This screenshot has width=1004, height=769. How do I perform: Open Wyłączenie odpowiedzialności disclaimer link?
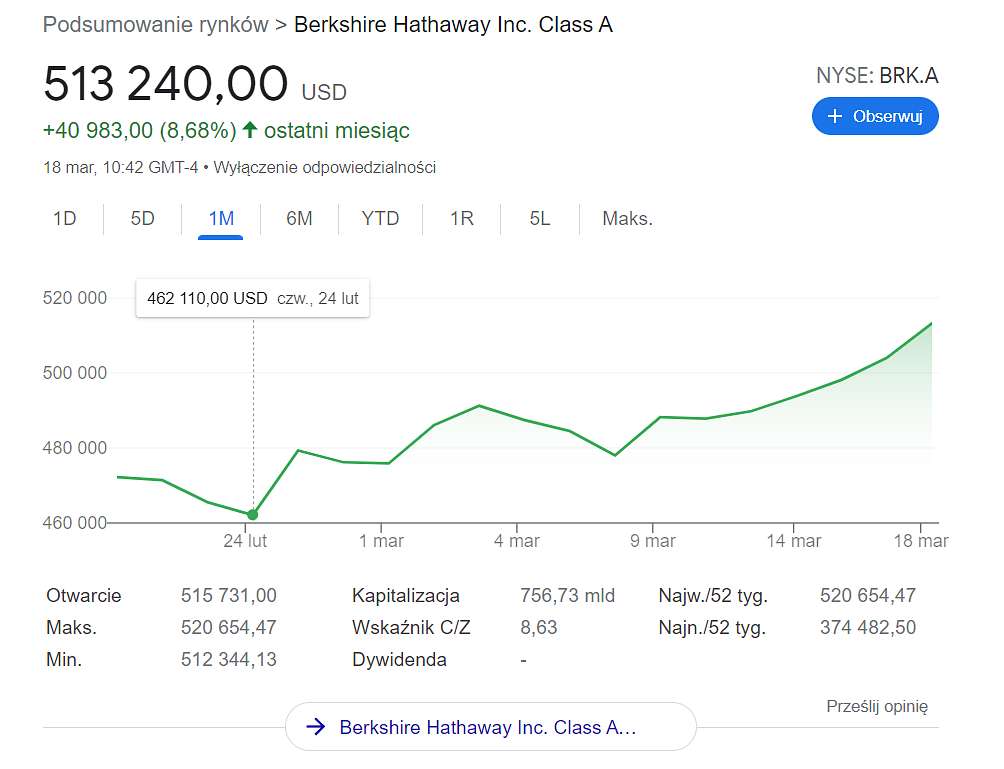coord(325,167)
